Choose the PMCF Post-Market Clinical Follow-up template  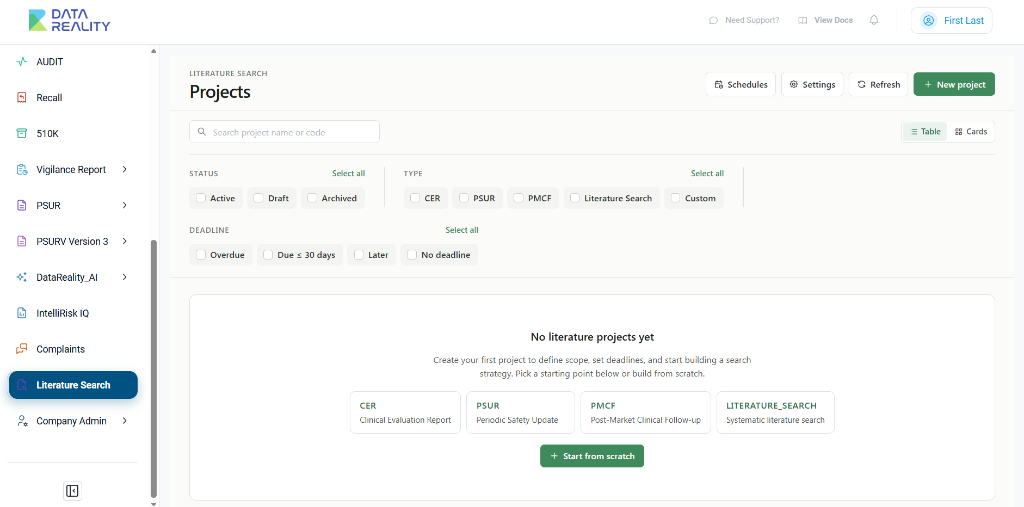point(645,412)
